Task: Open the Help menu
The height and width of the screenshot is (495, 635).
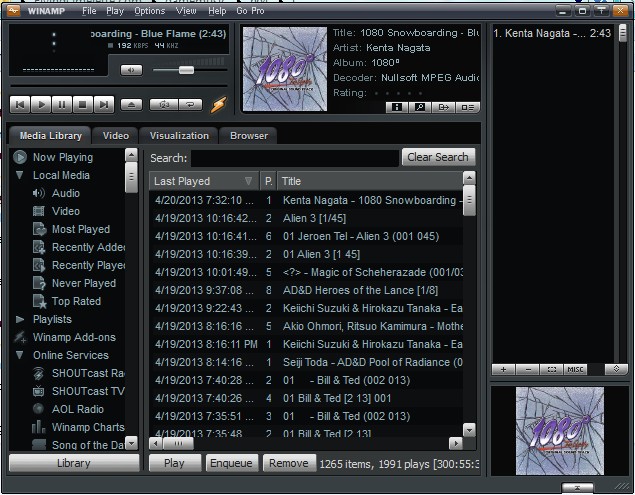Action: tap(217, 11)
